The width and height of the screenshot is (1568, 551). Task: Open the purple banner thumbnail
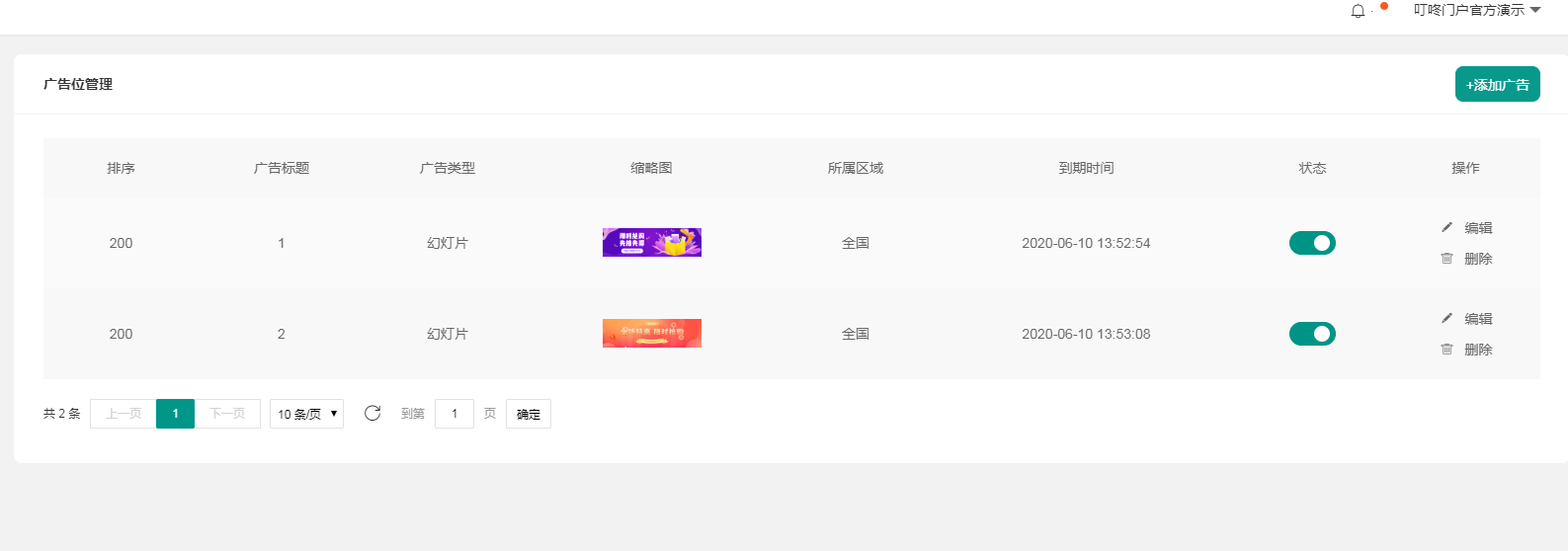tap(651, 243)
